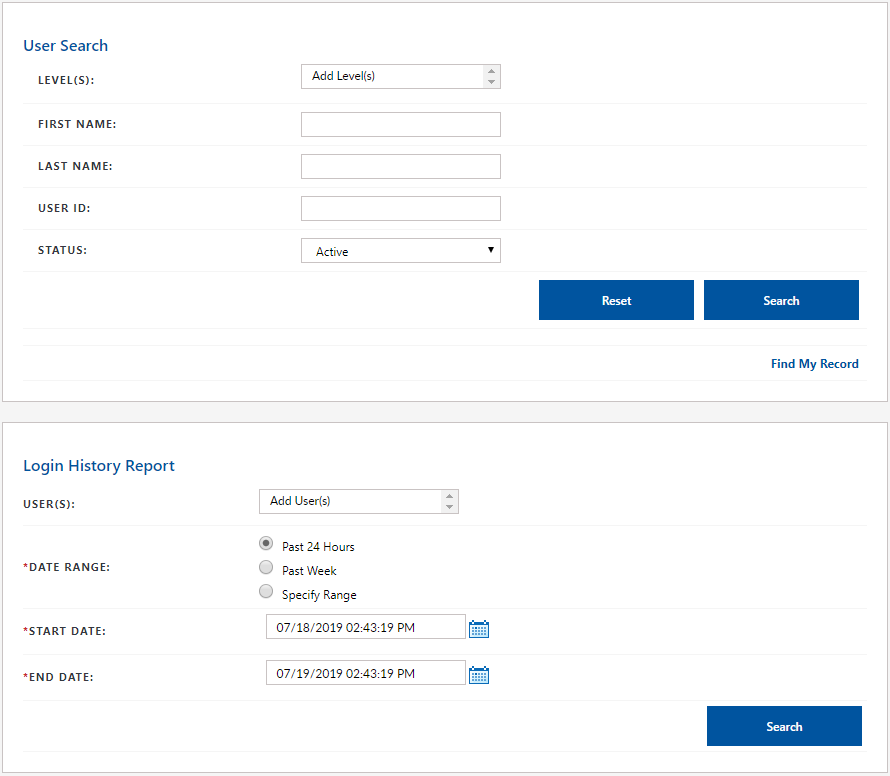The image size is (890, 776).
Task: Click into the Last Name text box
Action: 400,166
